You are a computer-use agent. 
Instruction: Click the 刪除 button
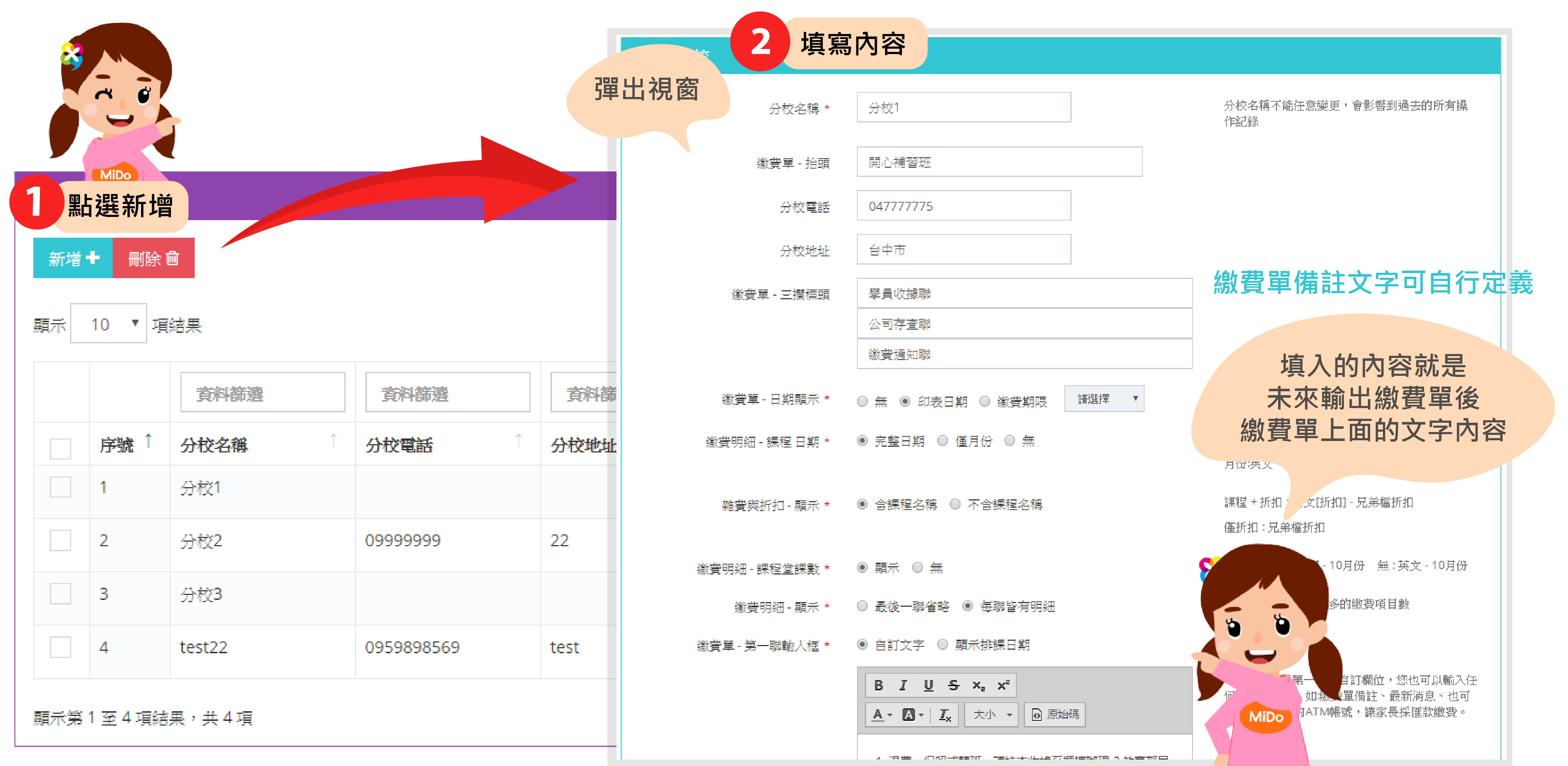click(x=153, y=258)
